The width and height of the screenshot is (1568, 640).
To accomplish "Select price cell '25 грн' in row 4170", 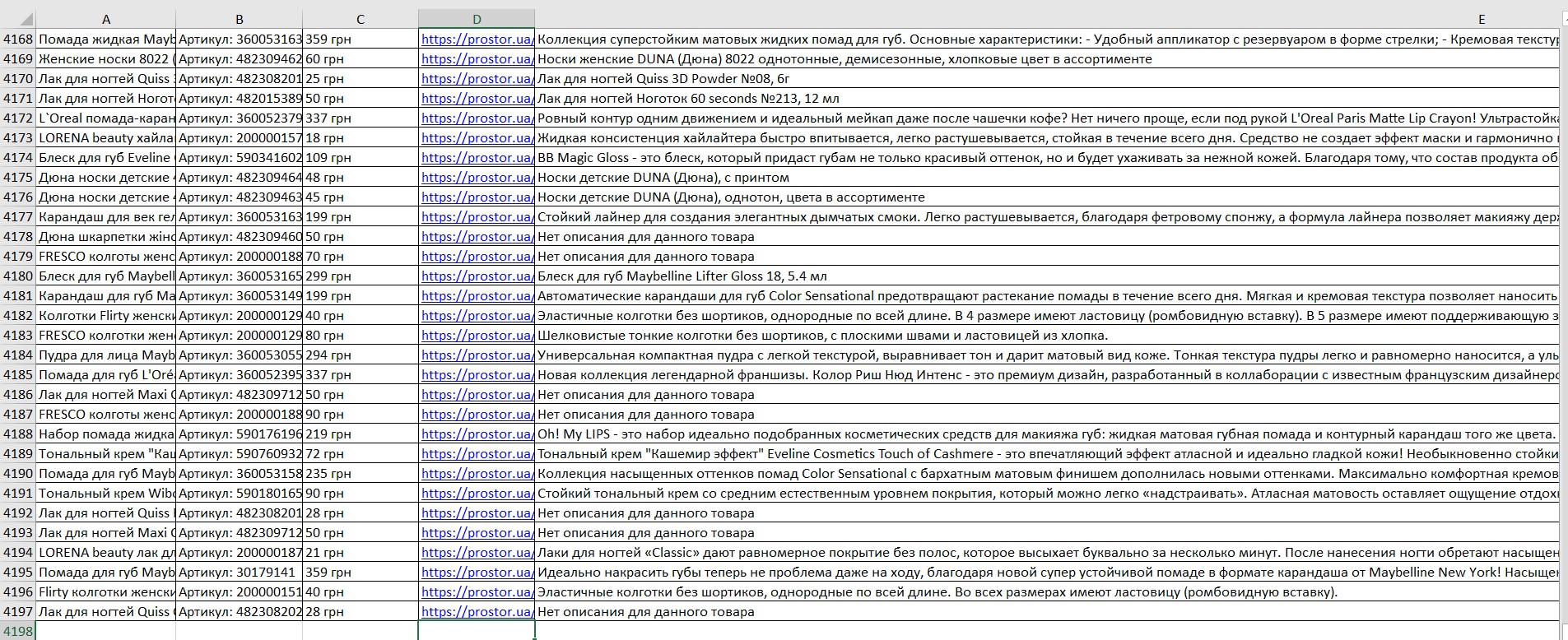I will point(361,78).
